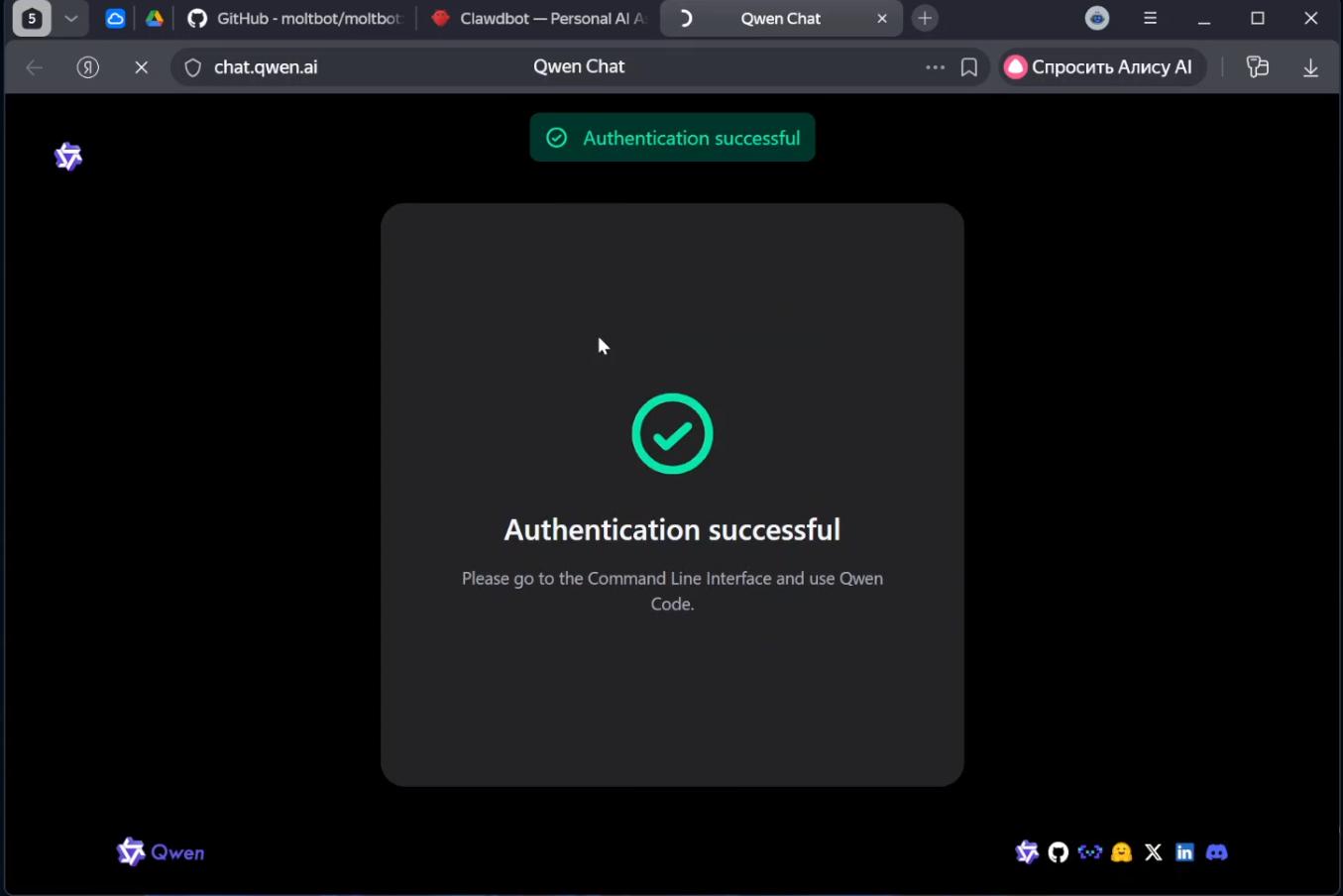
Task: Open the three-dots page actions menu
Action: point(935,67)
